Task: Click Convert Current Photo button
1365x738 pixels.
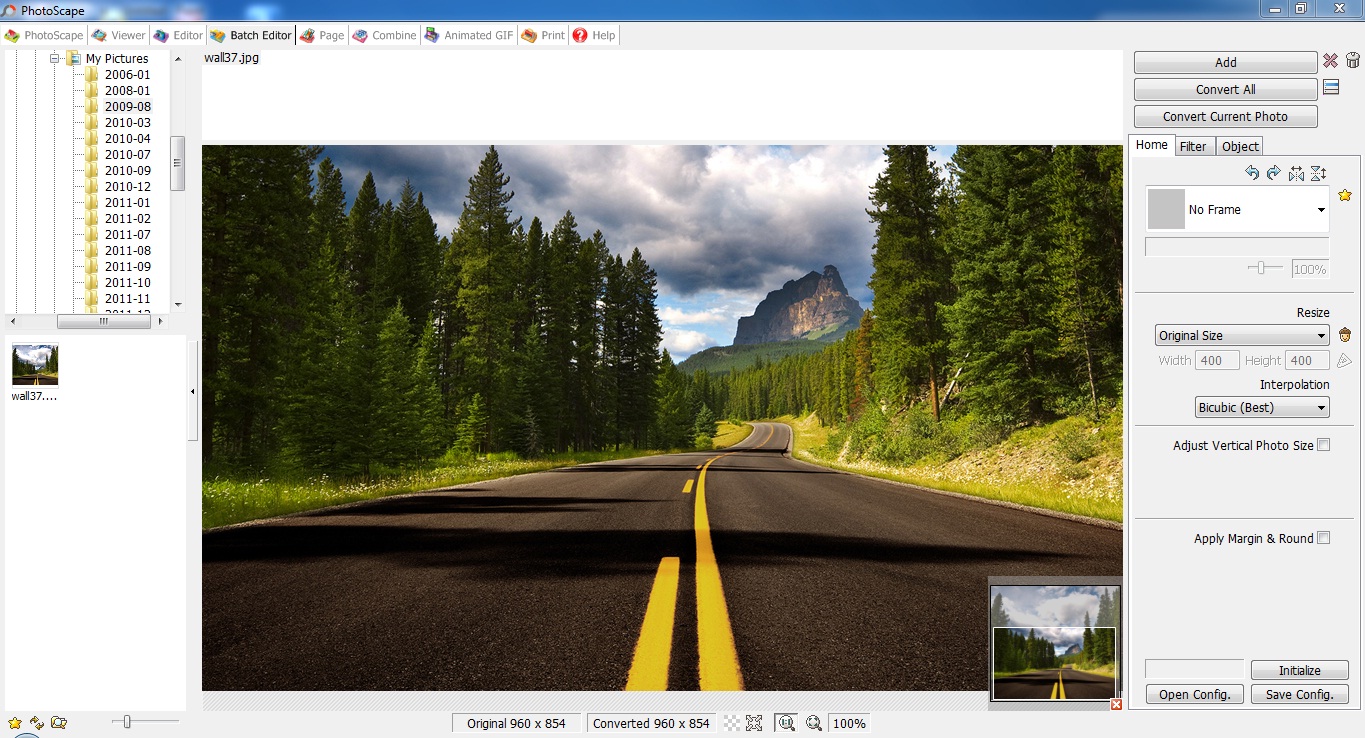Action: 1226,116
